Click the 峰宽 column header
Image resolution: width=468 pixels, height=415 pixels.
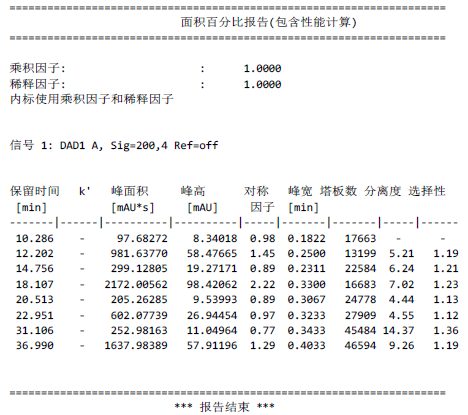coord(300,191)
